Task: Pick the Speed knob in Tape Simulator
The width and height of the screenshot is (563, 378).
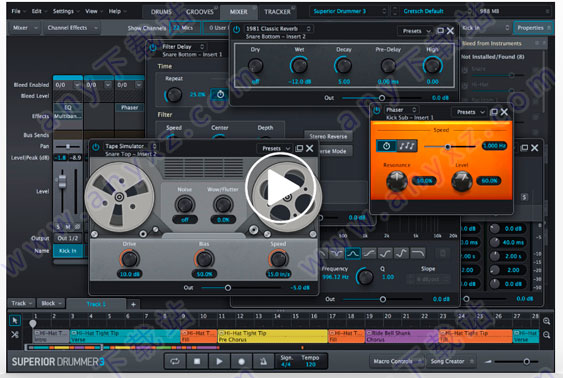Action: tap(278, 258)
